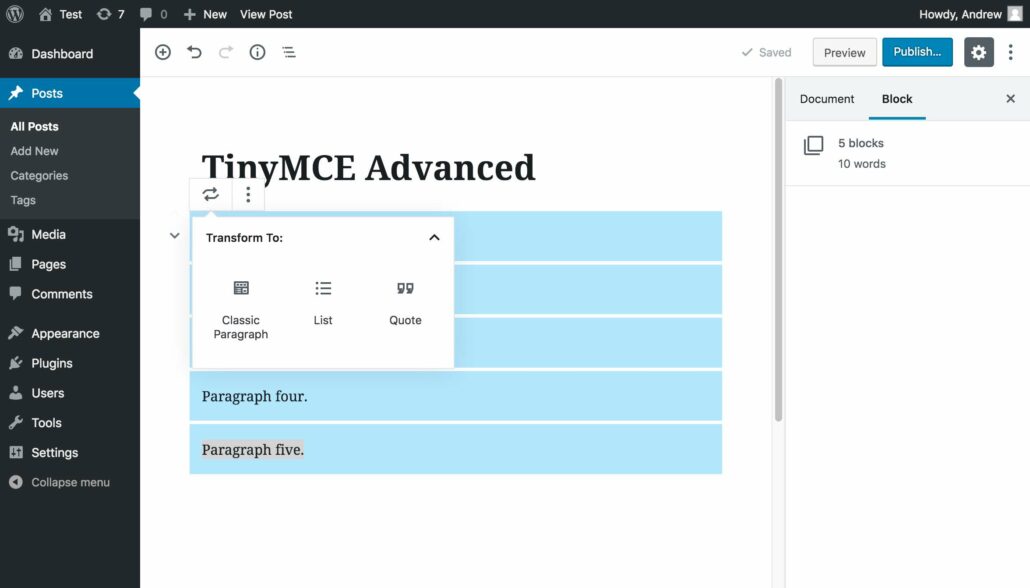The width and height of the screenshot is (1030, 588).
Task: Click the block transform icon
Action: pos(210,194)
